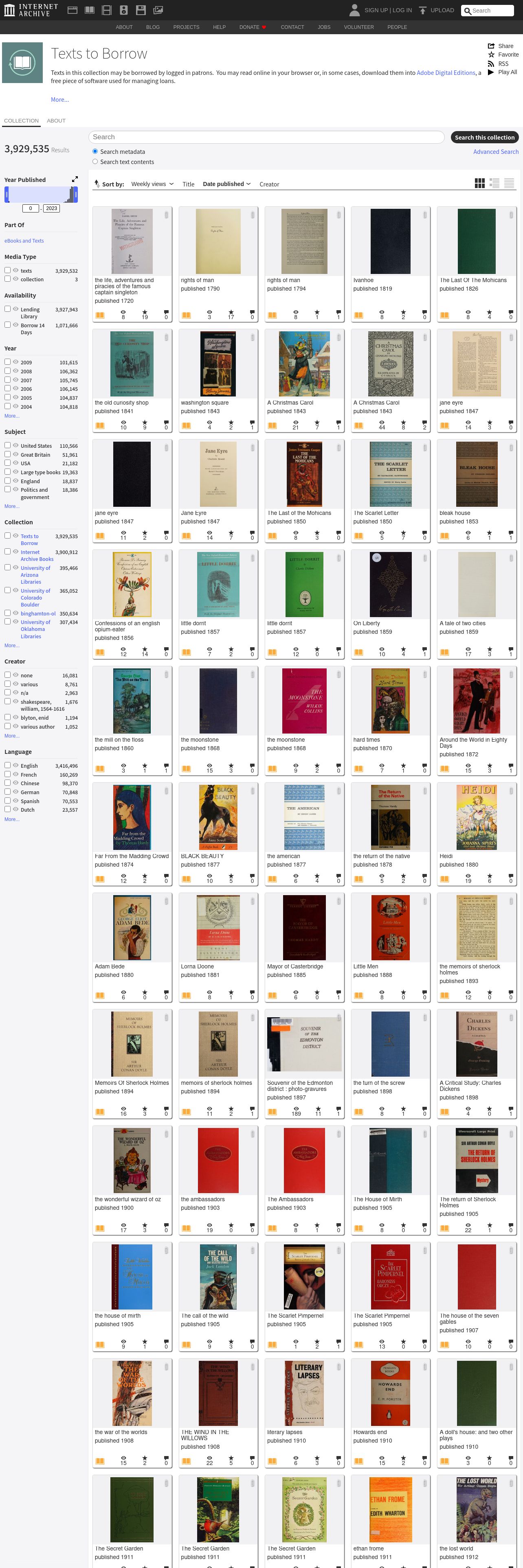This screenshot has width=523, height=1568.
Task: Check the texts media type box
Action: click(7, 270)
